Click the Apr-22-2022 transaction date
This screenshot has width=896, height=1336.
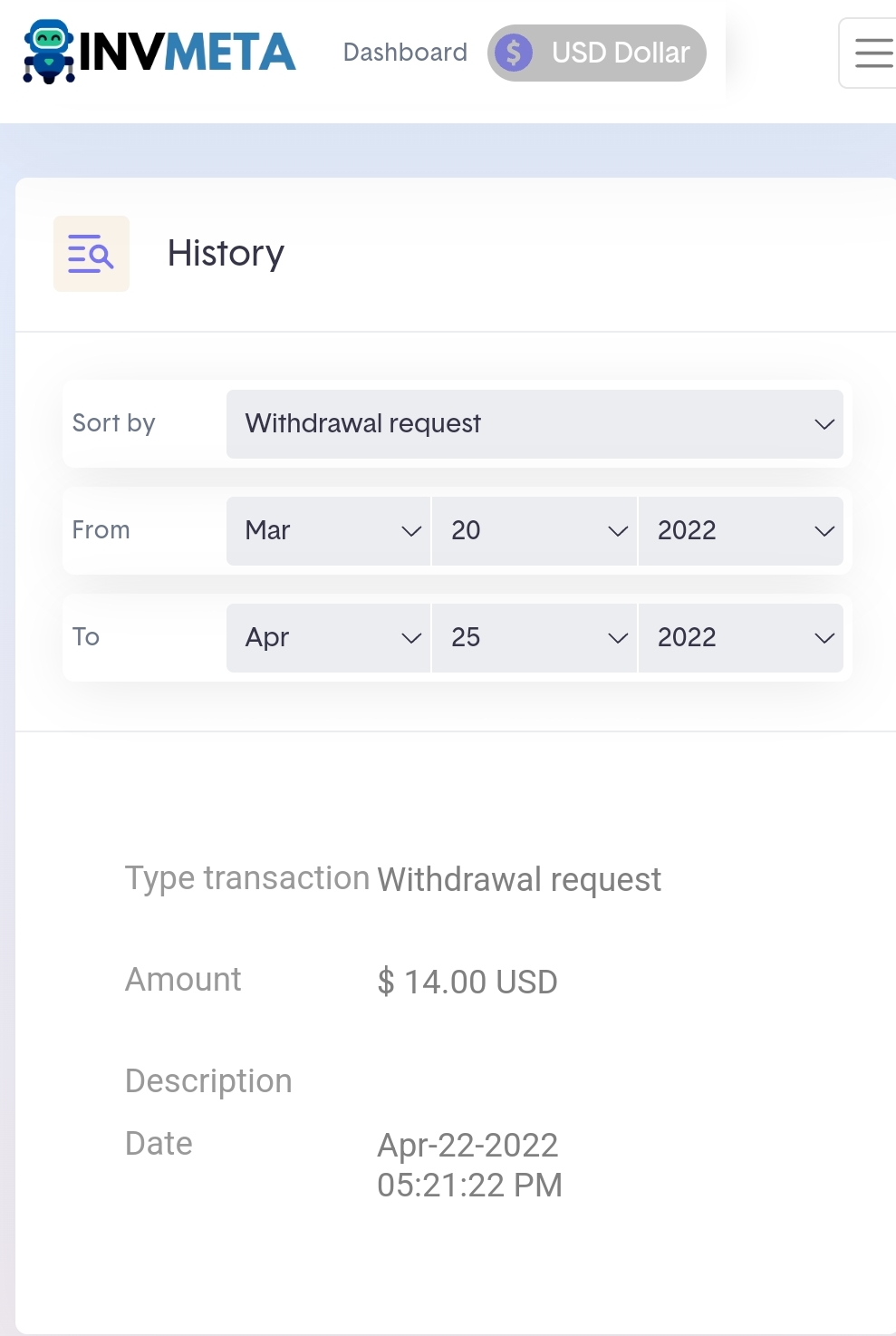click(x=467, y=1146)
